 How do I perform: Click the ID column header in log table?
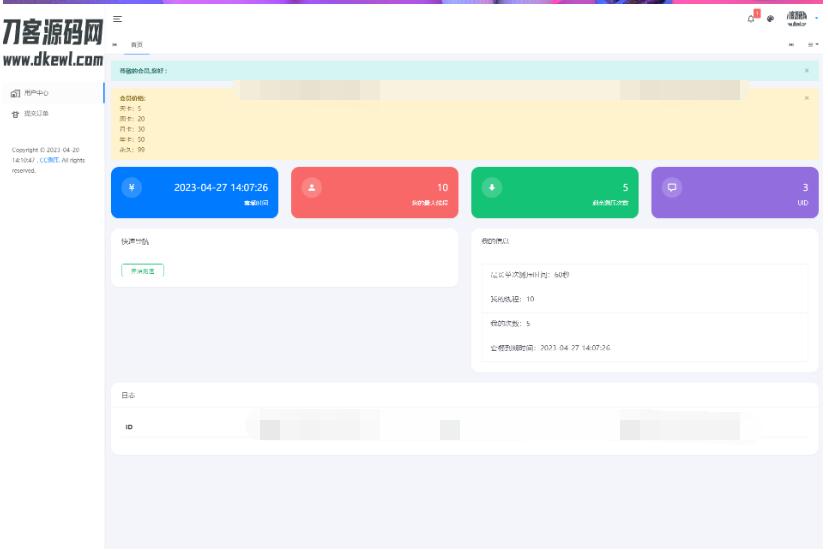point(129,427)
